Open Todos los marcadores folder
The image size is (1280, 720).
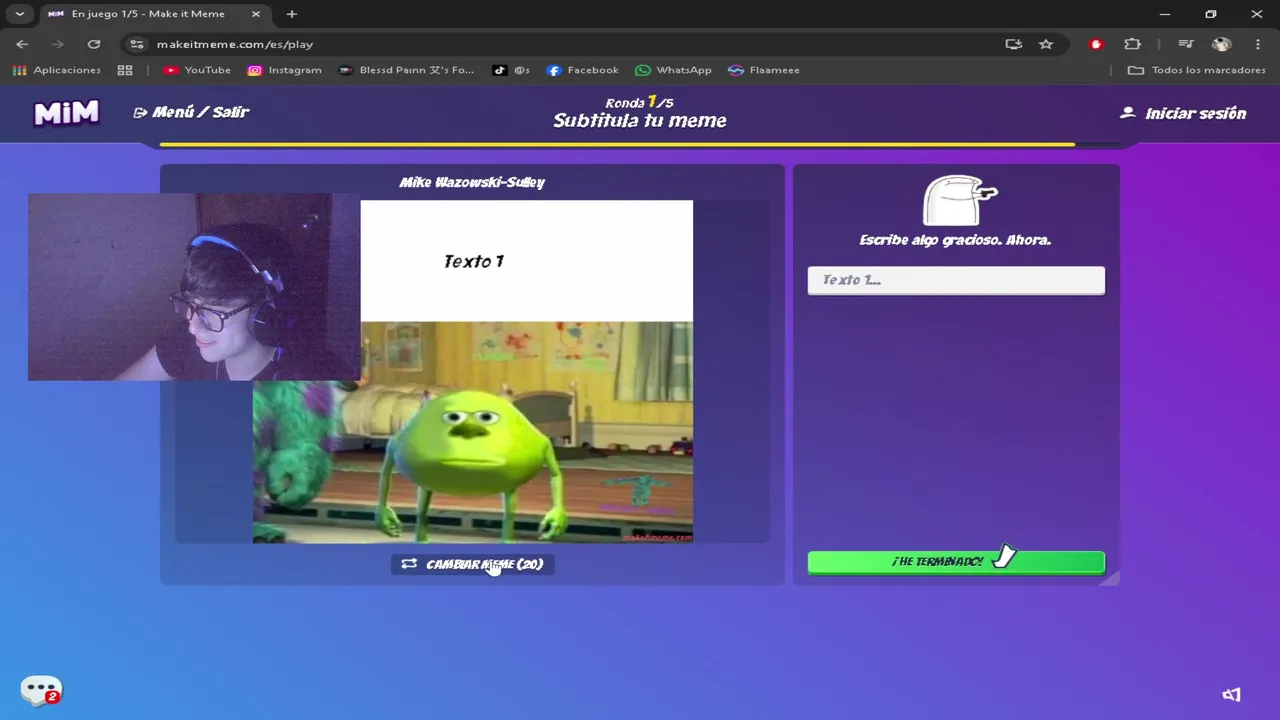click(x=1196, y=70)
